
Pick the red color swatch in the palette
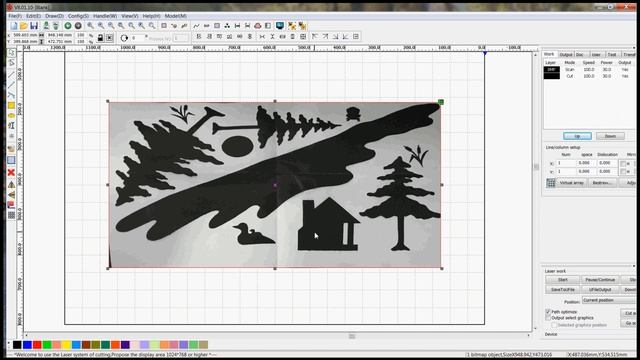coord(37,345)
